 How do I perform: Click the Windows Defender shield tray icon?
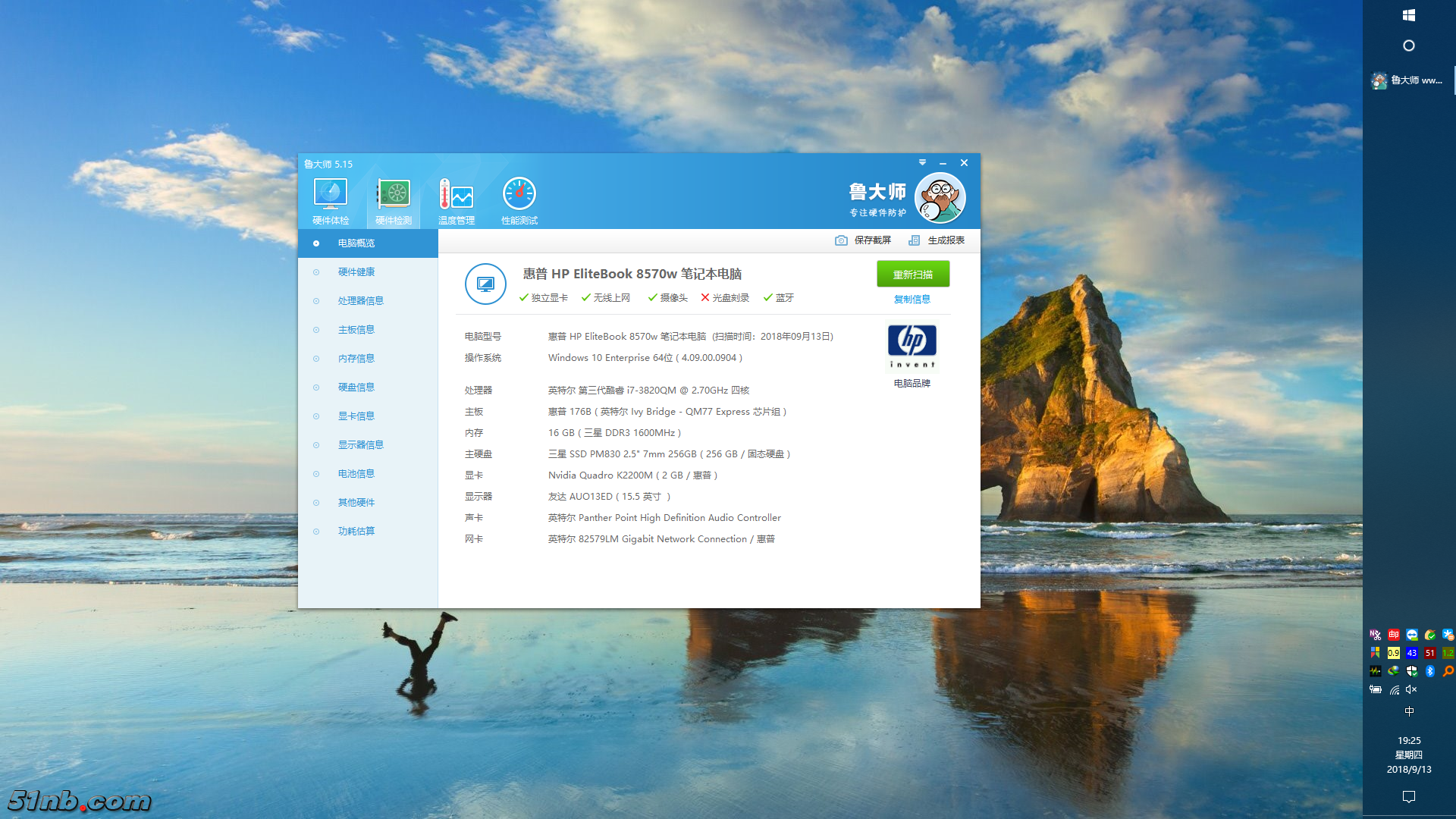pyautogui.click(x=1412, y=671)
